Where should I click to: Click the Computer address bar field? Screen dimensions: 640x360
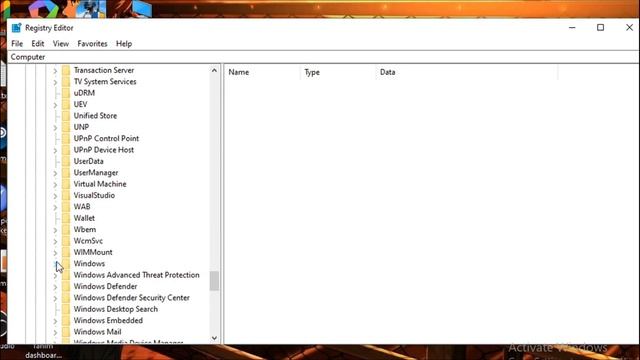322,57
